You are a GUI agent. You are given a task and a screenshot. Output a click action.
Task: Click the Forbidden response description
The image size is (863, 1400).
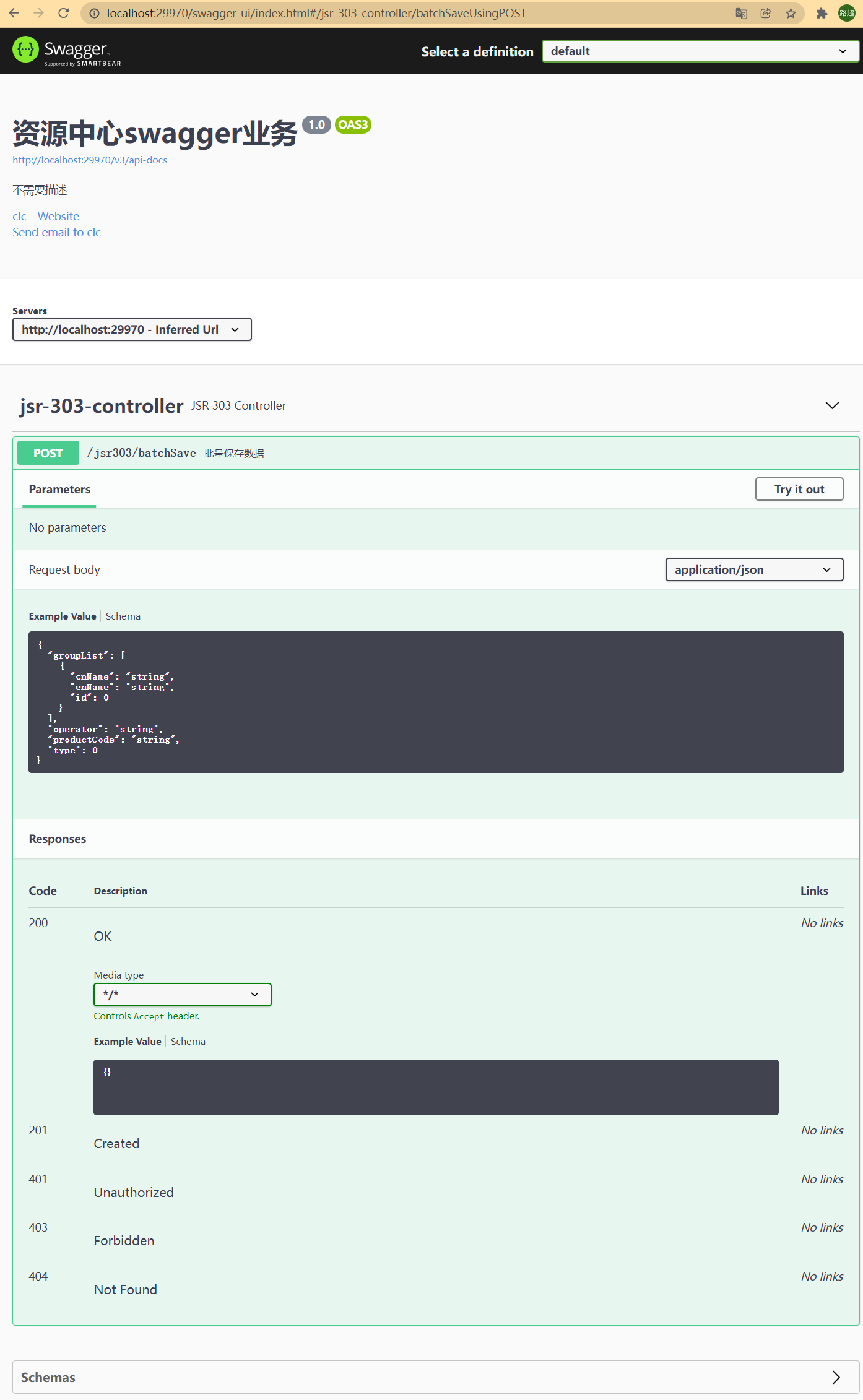(x=124, y=1241)
